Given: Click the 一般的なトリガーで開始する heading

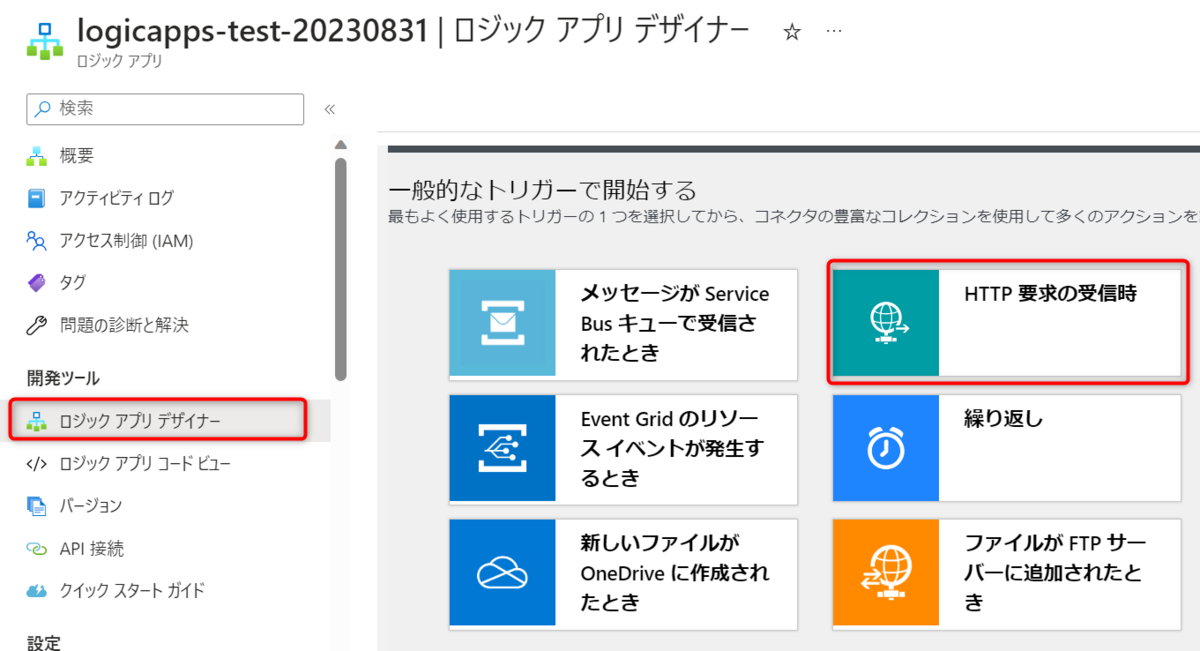Looking at the screenshot, I should pyautogui.click(x=541, y=190).
